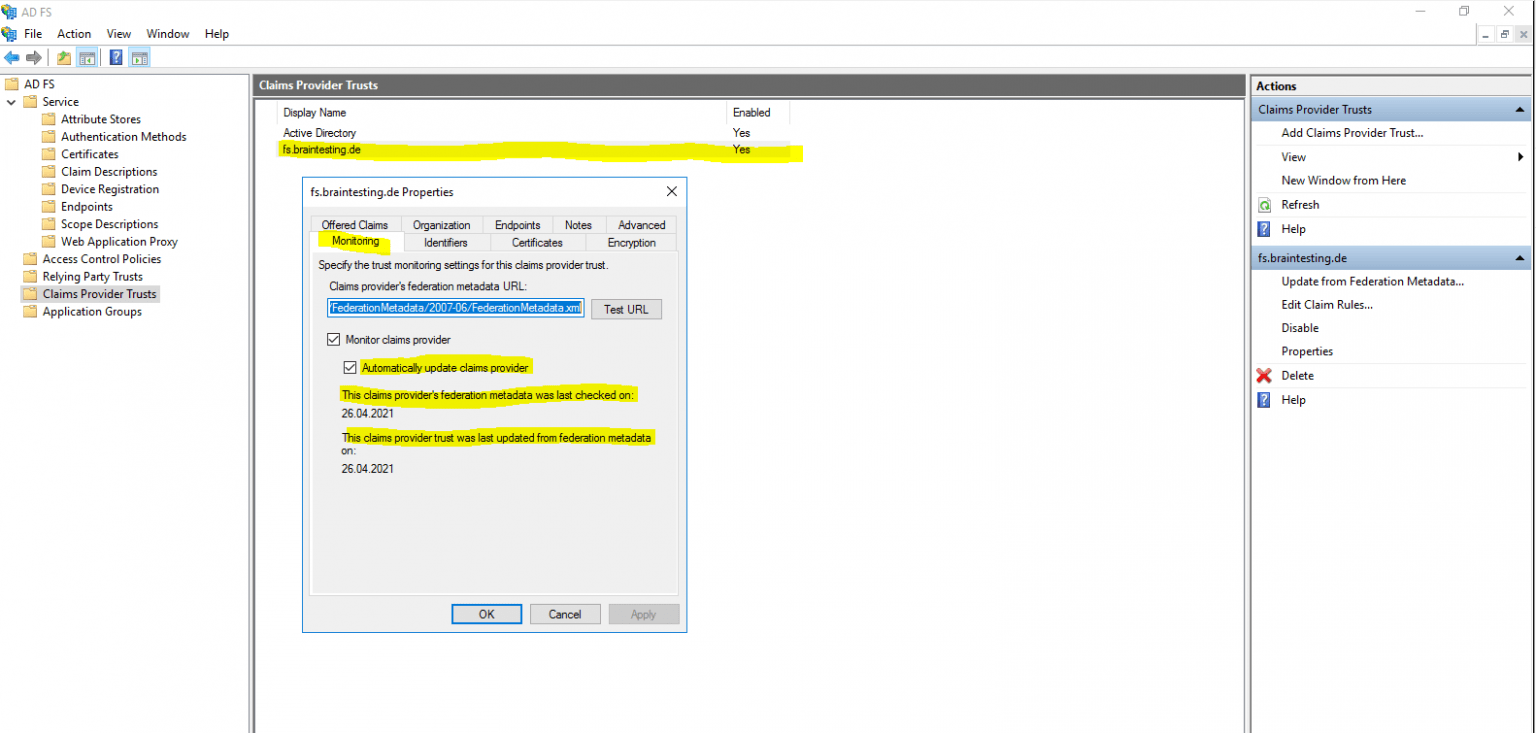Viewport: 1536px width, 733px height.
Task: Open the View submenu in Actions
Action: click(x=1293, y=156)
